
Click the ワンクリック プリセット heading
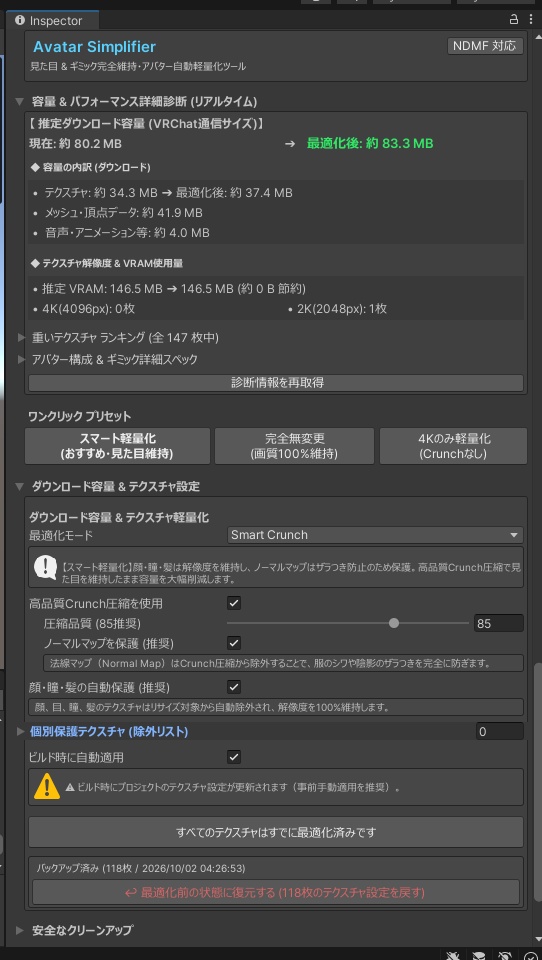click(80, 416)
